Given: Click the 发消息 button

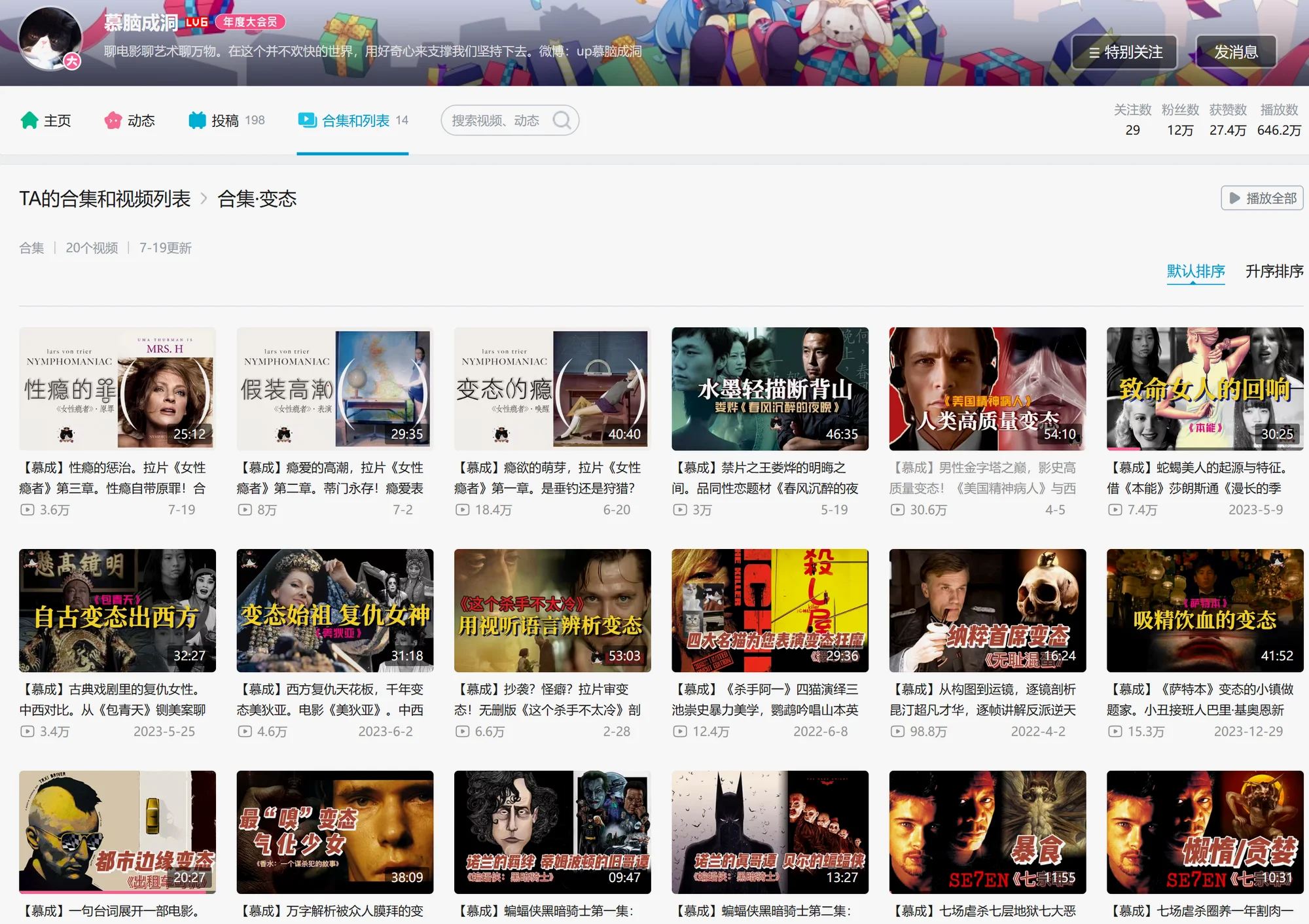Looking at the screenshot, I should [x=1236, y=52].
